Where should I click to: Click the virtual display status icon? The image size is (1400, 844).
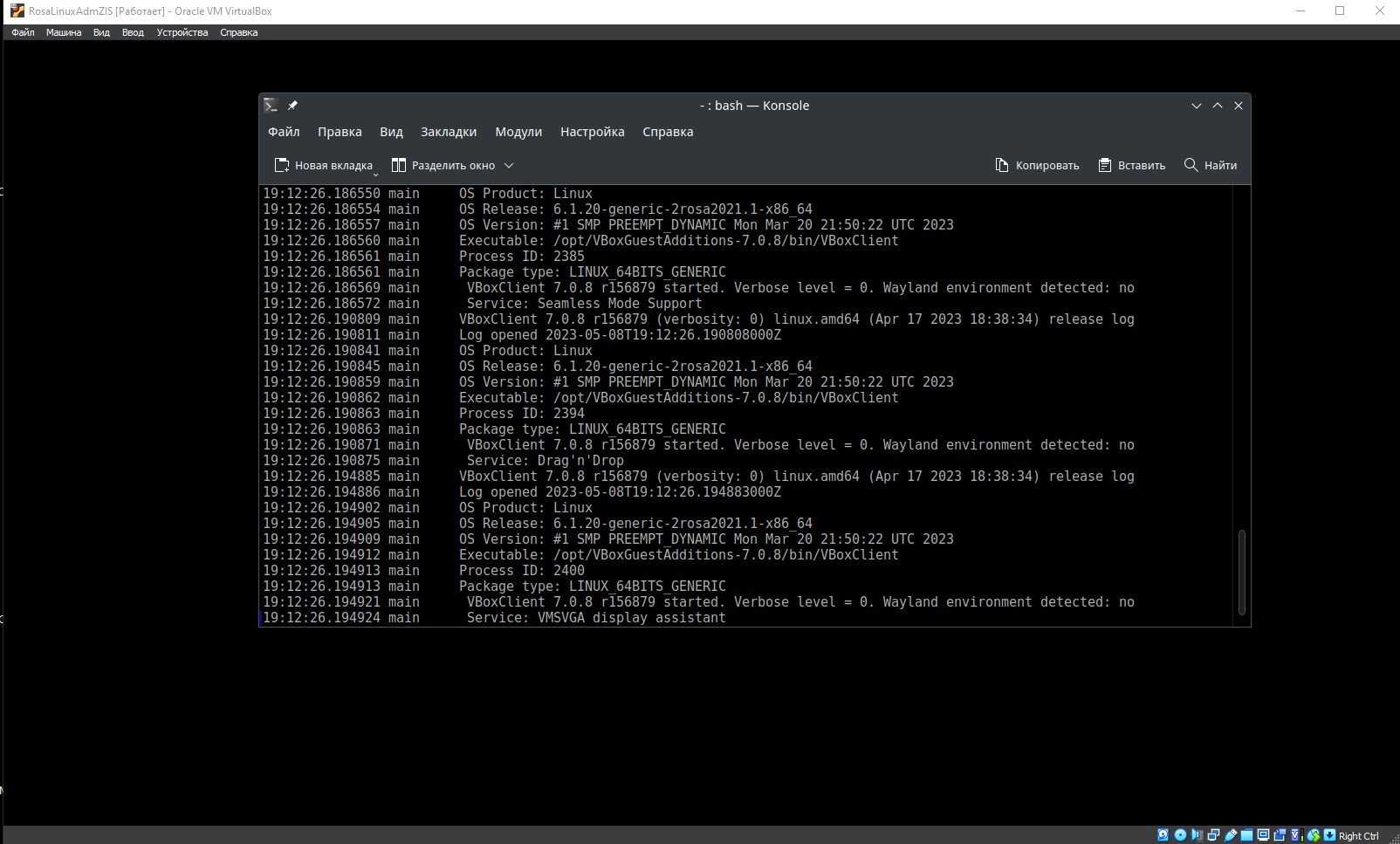click(1263, 835)
